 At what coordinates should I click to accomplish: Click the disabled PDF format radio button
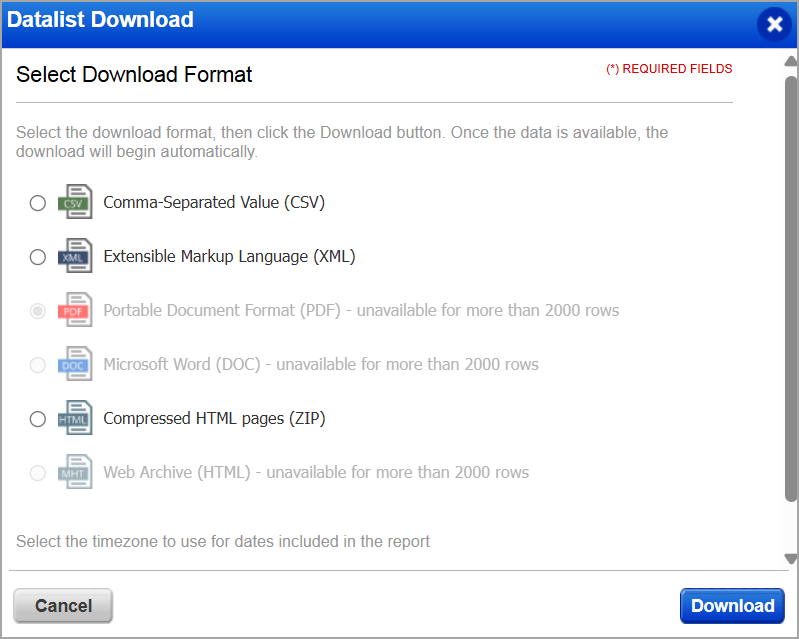click(x=38, y=311)
